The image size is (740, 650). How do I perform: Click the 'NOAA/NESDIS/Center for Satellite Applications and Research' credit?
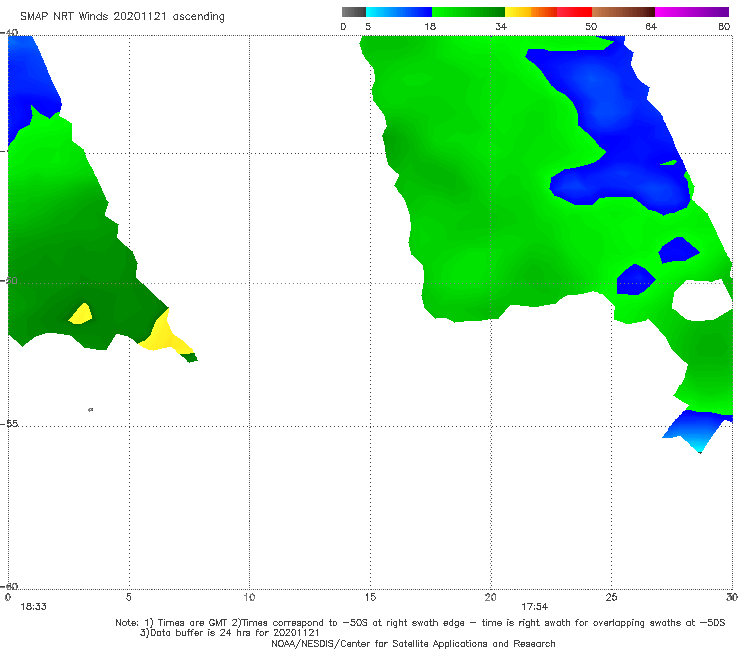[x=413, y=643]
